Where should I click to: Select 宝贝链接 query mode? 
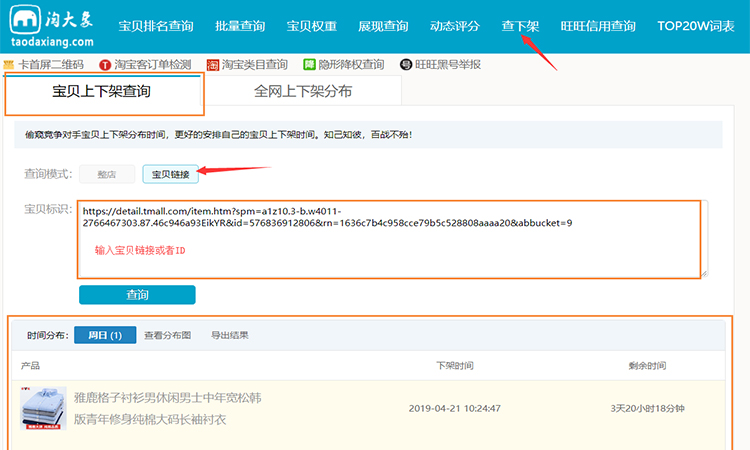[170, 174]
